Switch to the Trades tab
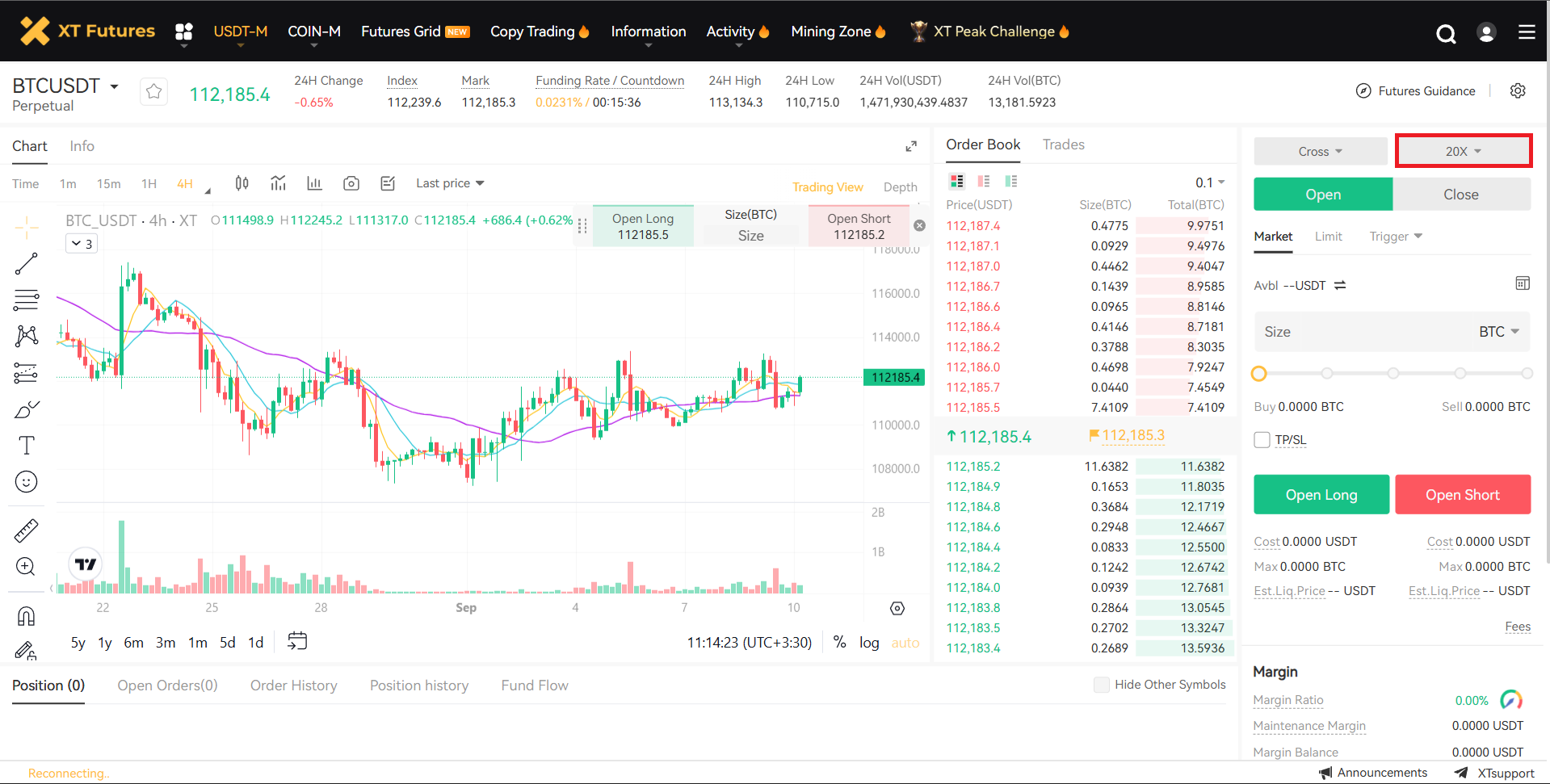The height and width of the screenshot is (784, 1550). click(1063, 145)
